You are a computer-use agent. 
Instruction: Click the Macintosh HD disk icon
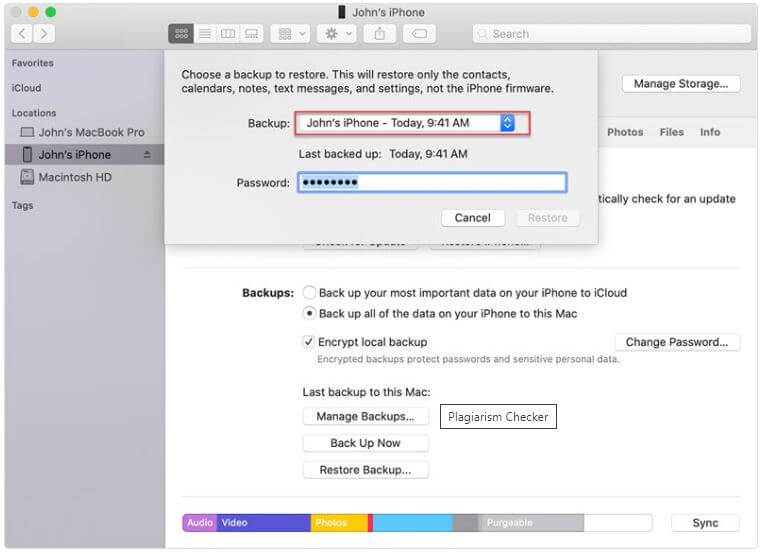27,177
